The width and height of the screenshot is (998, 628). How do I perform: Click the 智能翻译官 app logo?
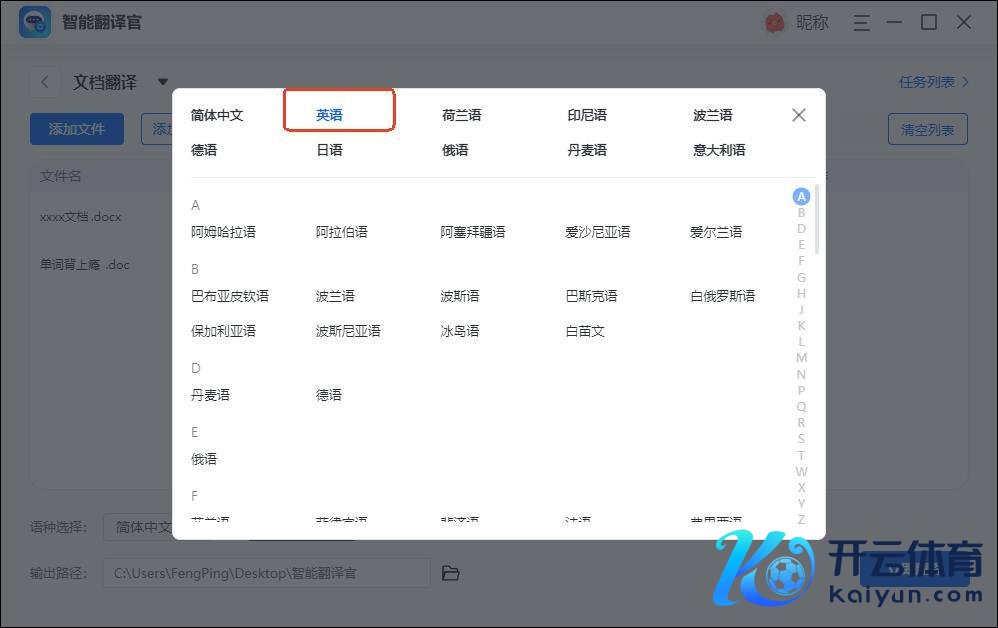(x=35, y=22)
